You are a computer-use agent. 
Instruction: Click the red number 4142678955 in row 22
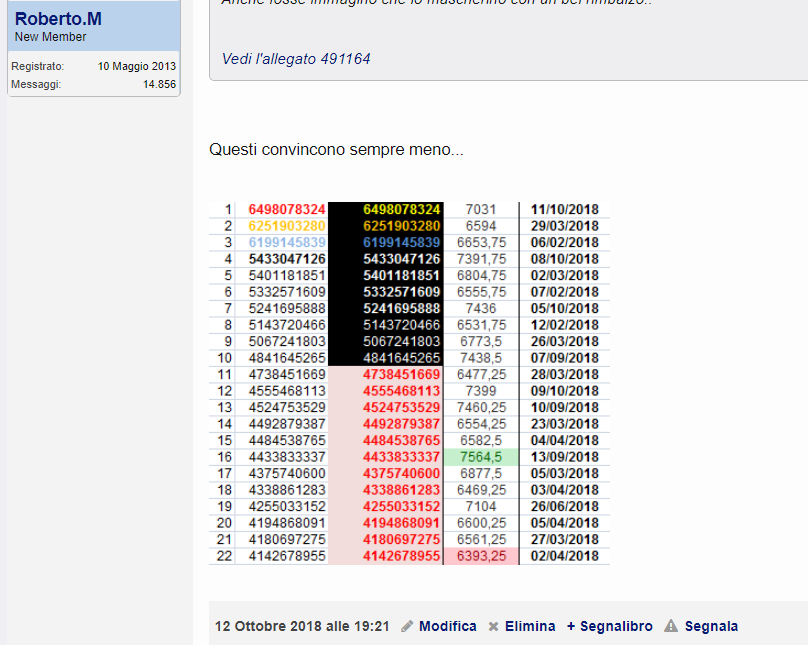tap(402, 556)
